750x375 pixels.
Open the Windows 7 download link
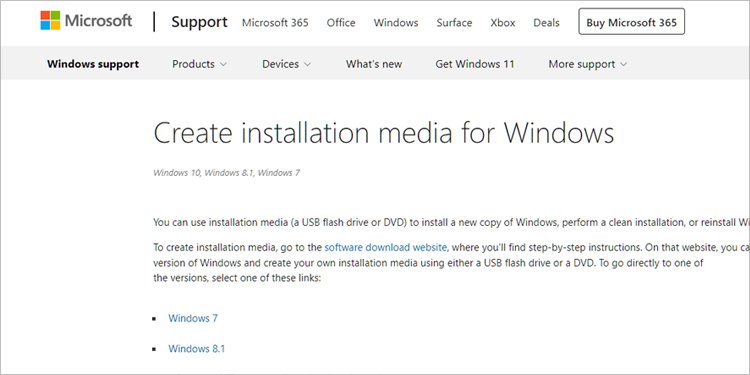coord(193,318)
